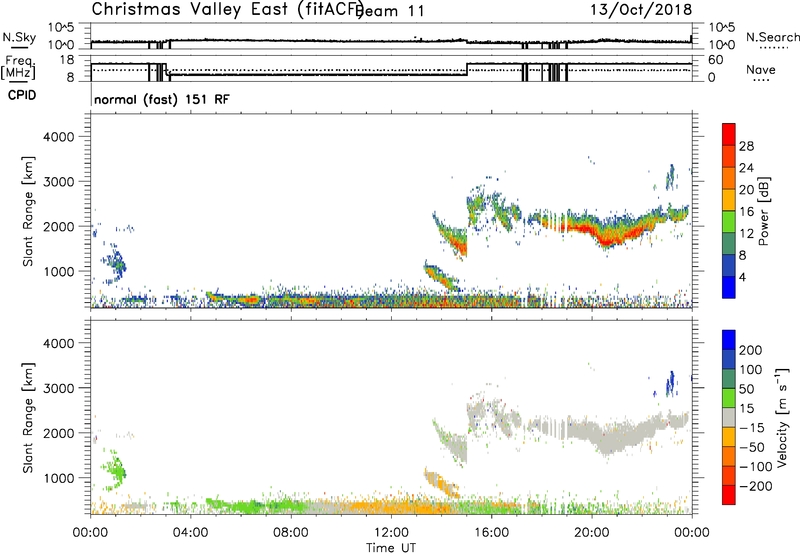Click the 04:00 time tick label
The image size is (800, 554).
click(x=191, y=533)
